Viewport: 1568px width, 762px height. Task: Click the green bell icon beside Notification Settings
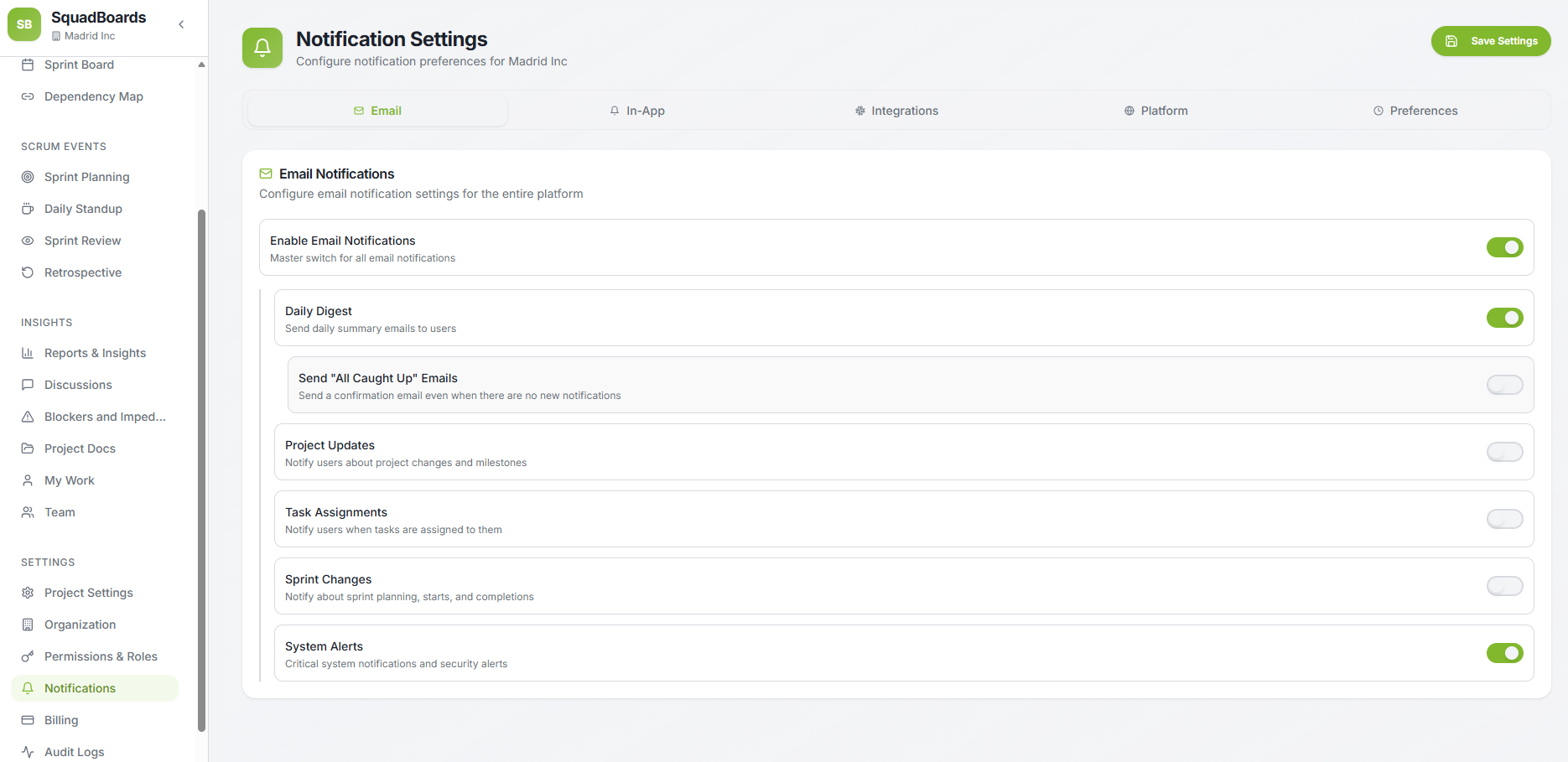[262, 48]
